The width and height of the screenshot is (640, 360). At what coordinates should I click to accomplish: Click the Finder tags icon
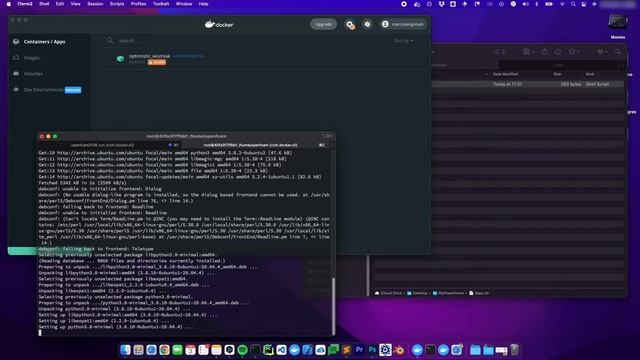pos(558,52)
